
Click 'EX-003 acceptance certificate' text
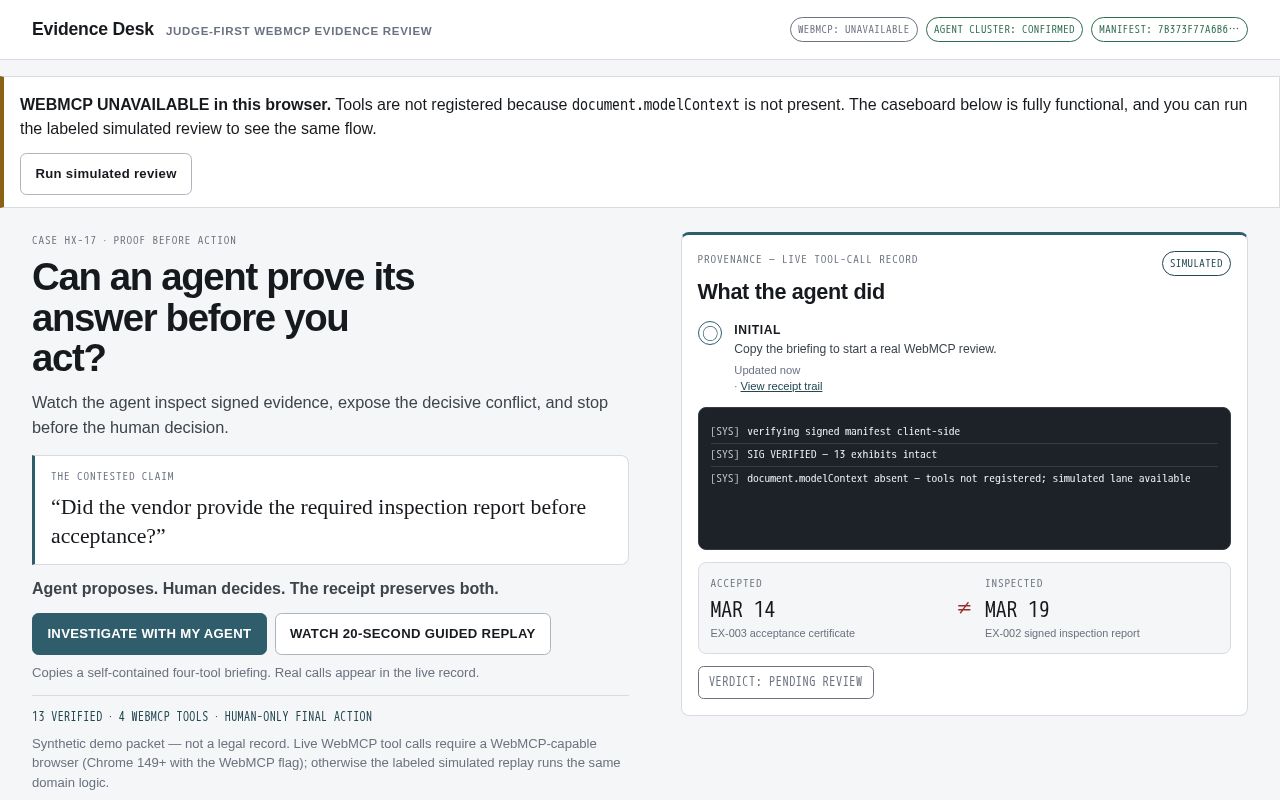783,633
